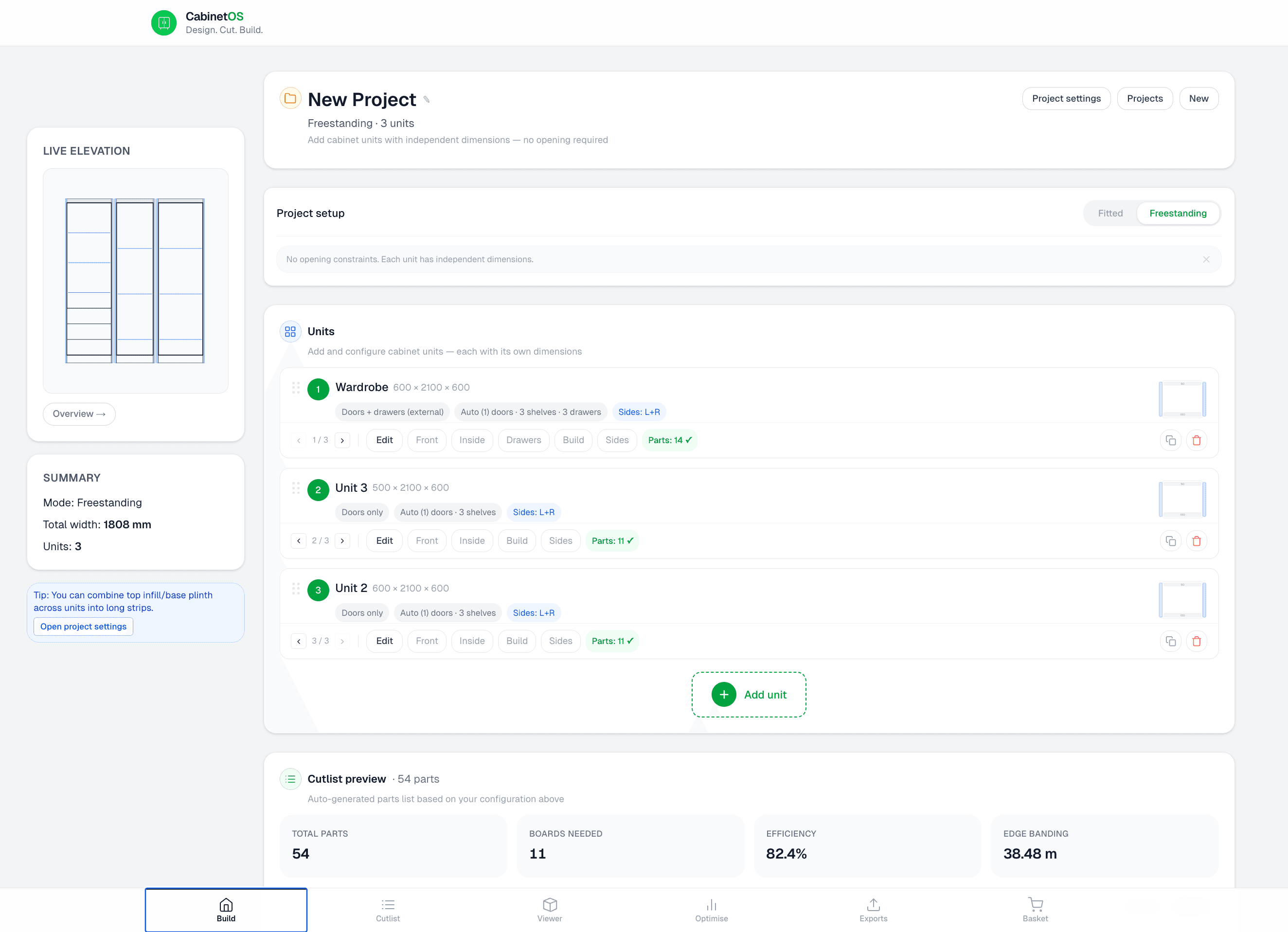The height and width of the screenshot is (932, 1288).
Task: Click the live elevation cabinet drawing
Action: click(135, 281)
